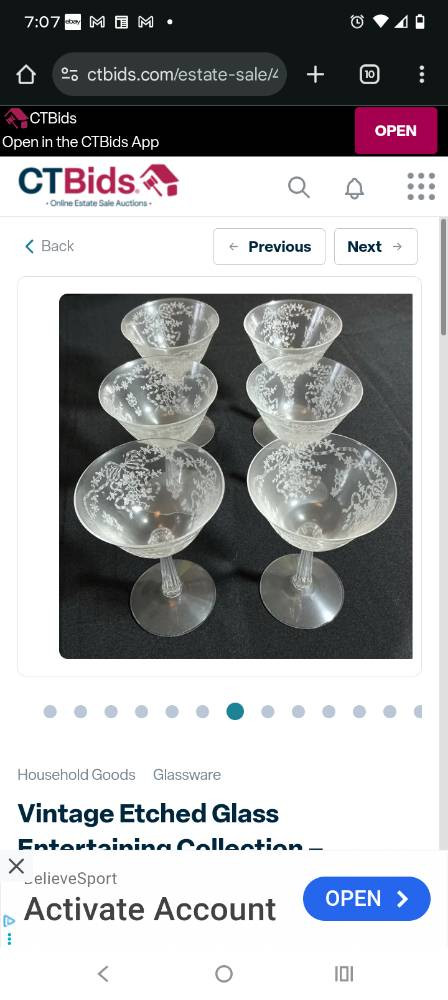Go to the Previous item
This screenshot has height=1000, width=448.
tap(269, 247)
